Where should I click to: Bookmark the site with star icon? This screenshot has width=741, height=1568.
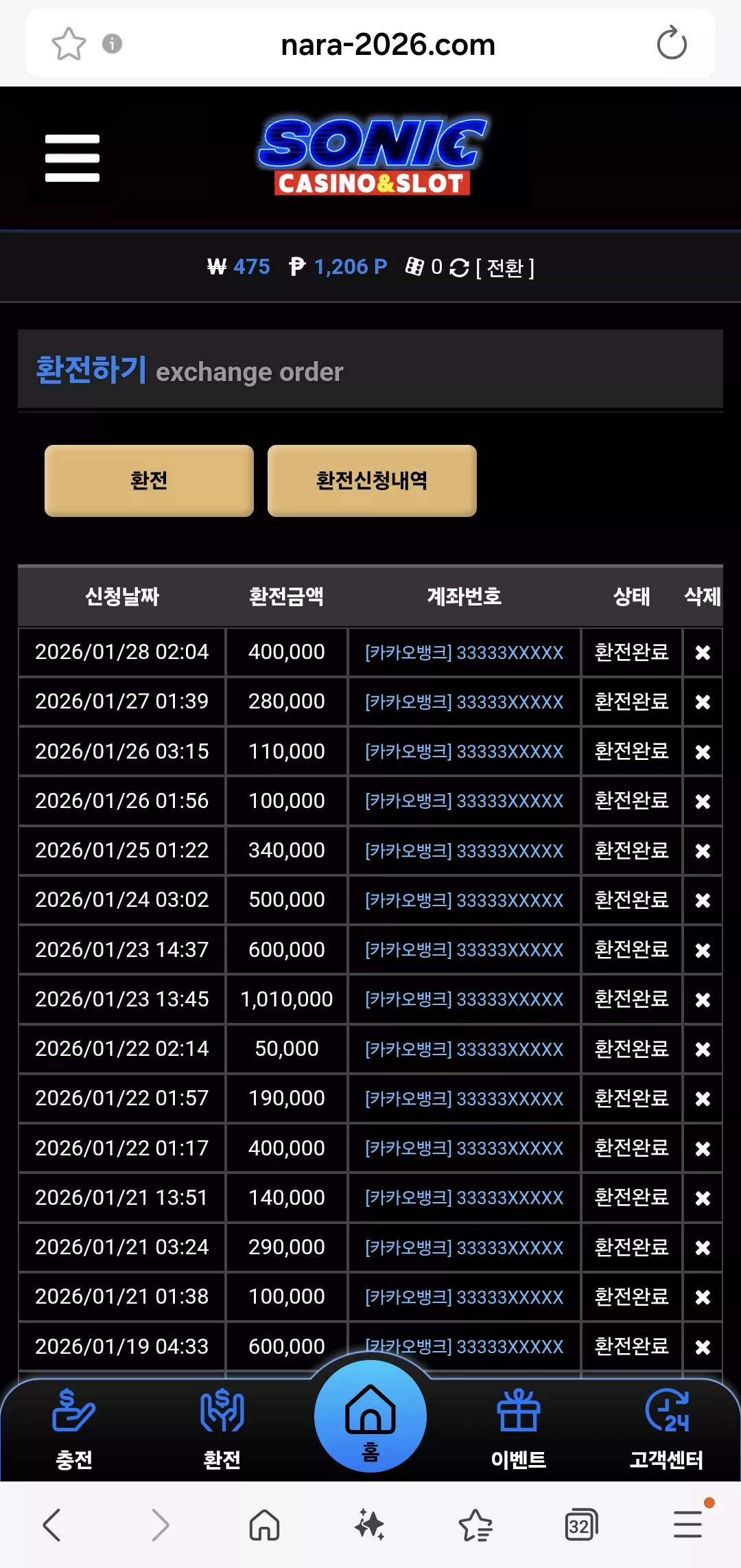(x=69, y=44)
